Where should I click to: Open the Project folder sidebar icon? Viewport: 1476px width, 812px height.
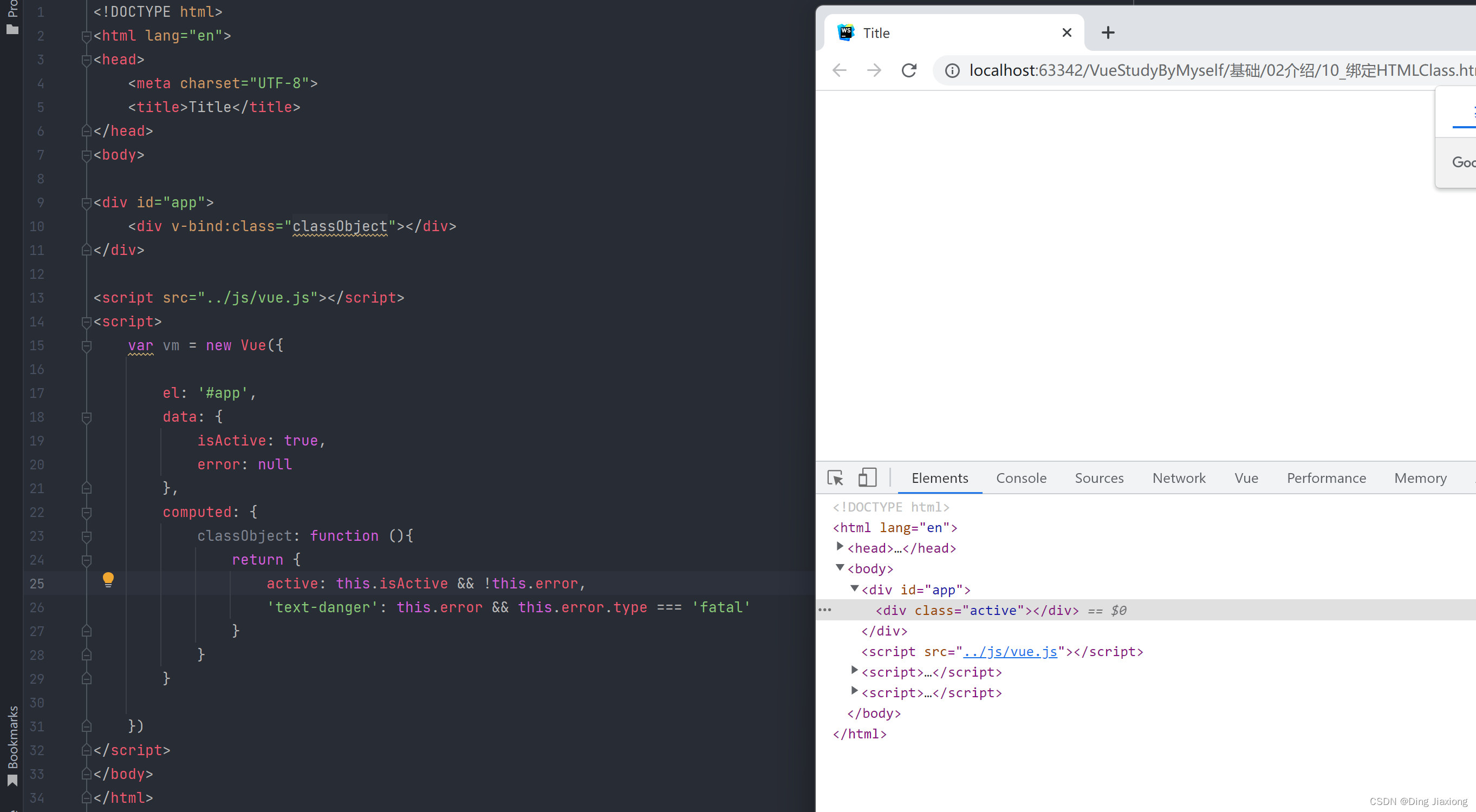[12, 29]
